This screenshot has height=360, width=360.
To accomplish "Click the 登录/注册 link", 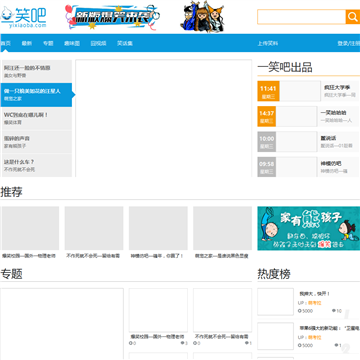I will coord(349,43).
